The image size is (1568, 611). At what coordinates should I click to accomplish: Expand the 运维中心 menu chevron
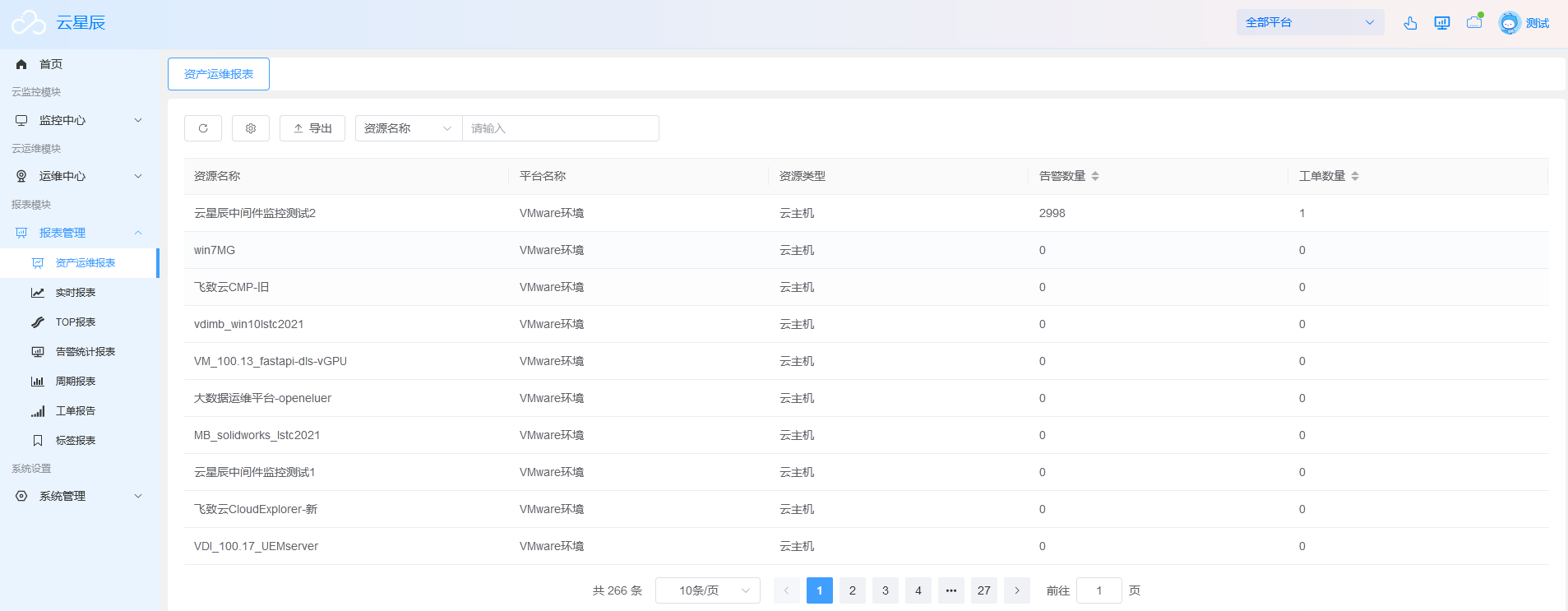click(138, 176)
